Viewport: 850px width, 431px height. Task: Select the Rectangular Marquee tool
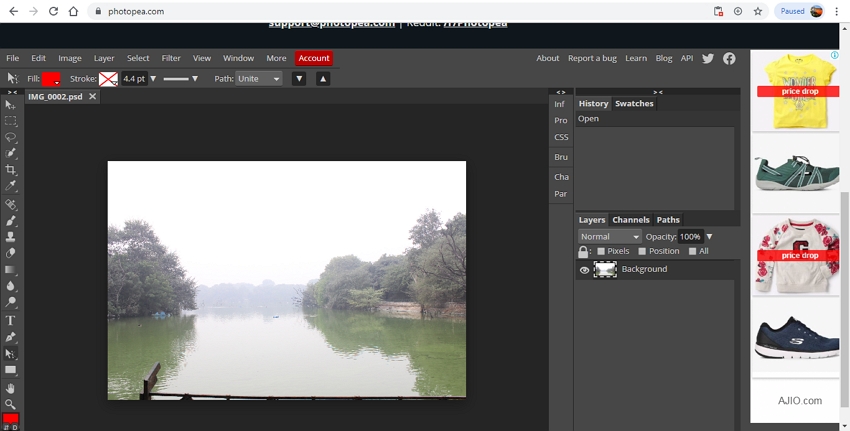11,121
